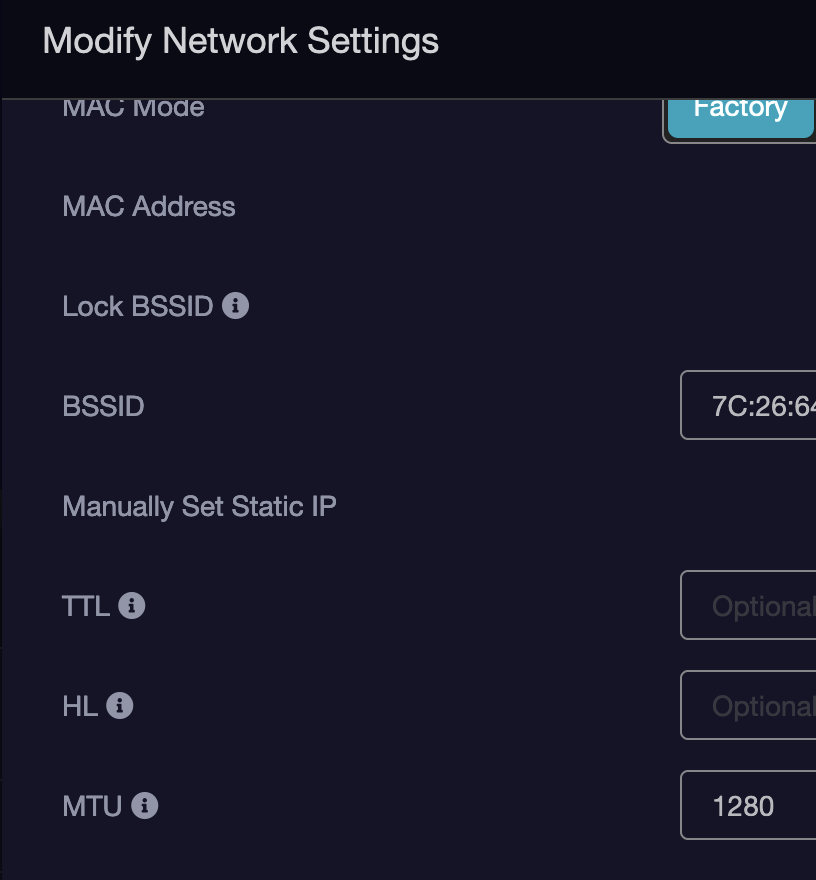This screenshot has height=880, width=816.
Task: Click the MAC Address label
Action: (x=149, y=207)
